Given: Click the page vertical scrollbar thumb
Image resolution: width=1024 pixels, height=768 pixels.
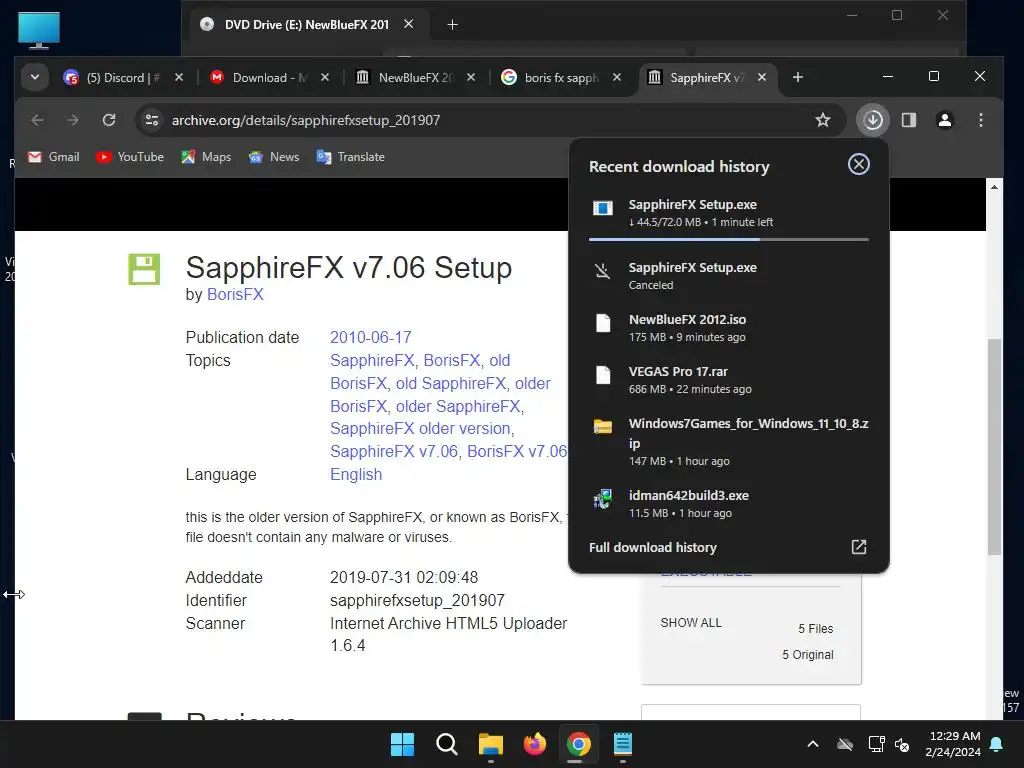Looking at the screenshot, I should [994, 446].
